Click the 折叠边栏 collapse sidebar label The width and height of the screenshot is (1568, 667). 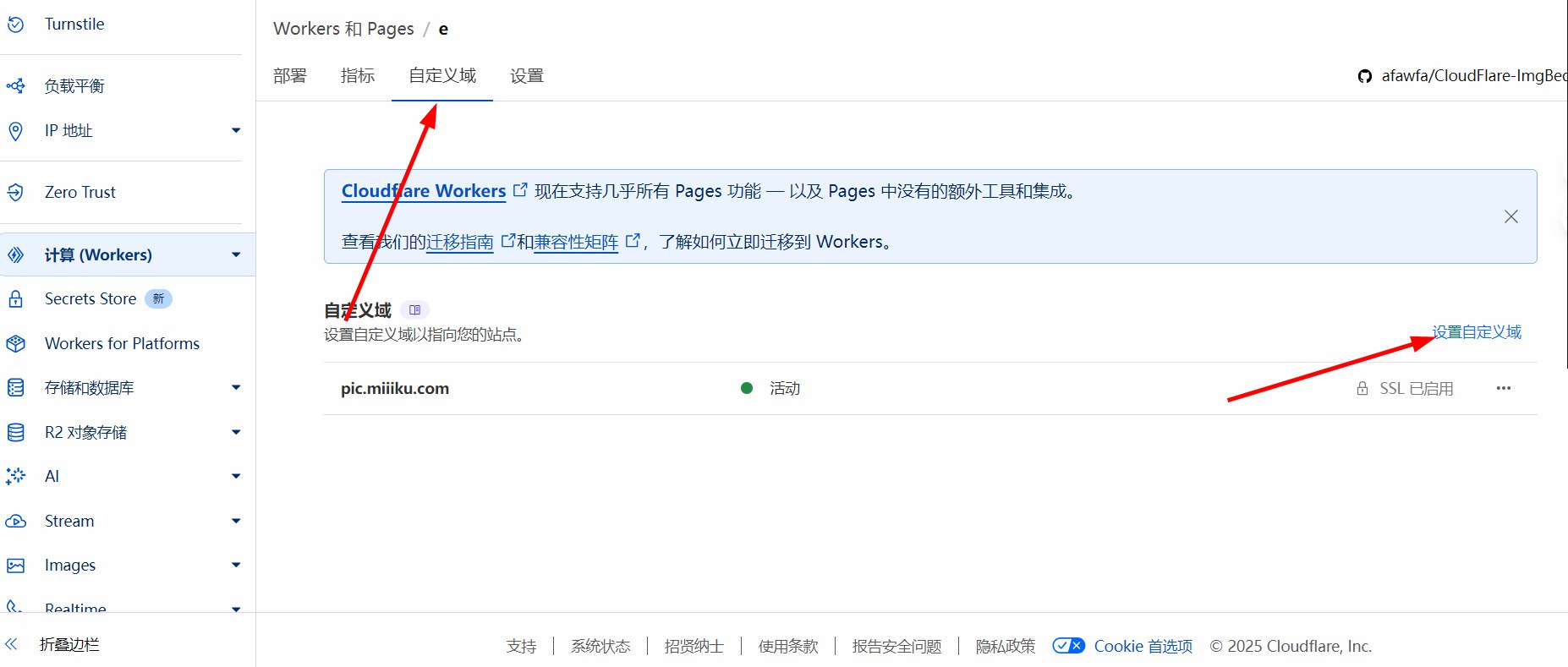coord(69,644)
